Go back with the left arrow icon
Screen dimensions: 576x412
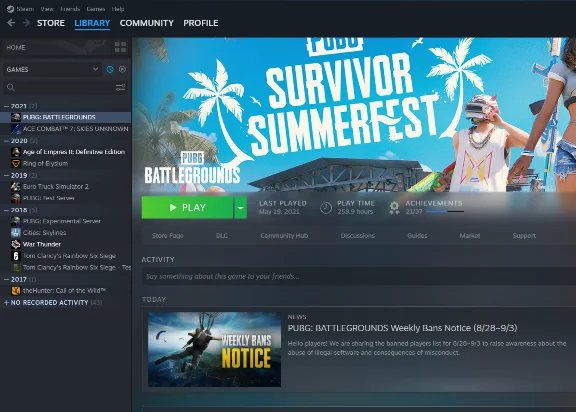[x=11, y=23]
